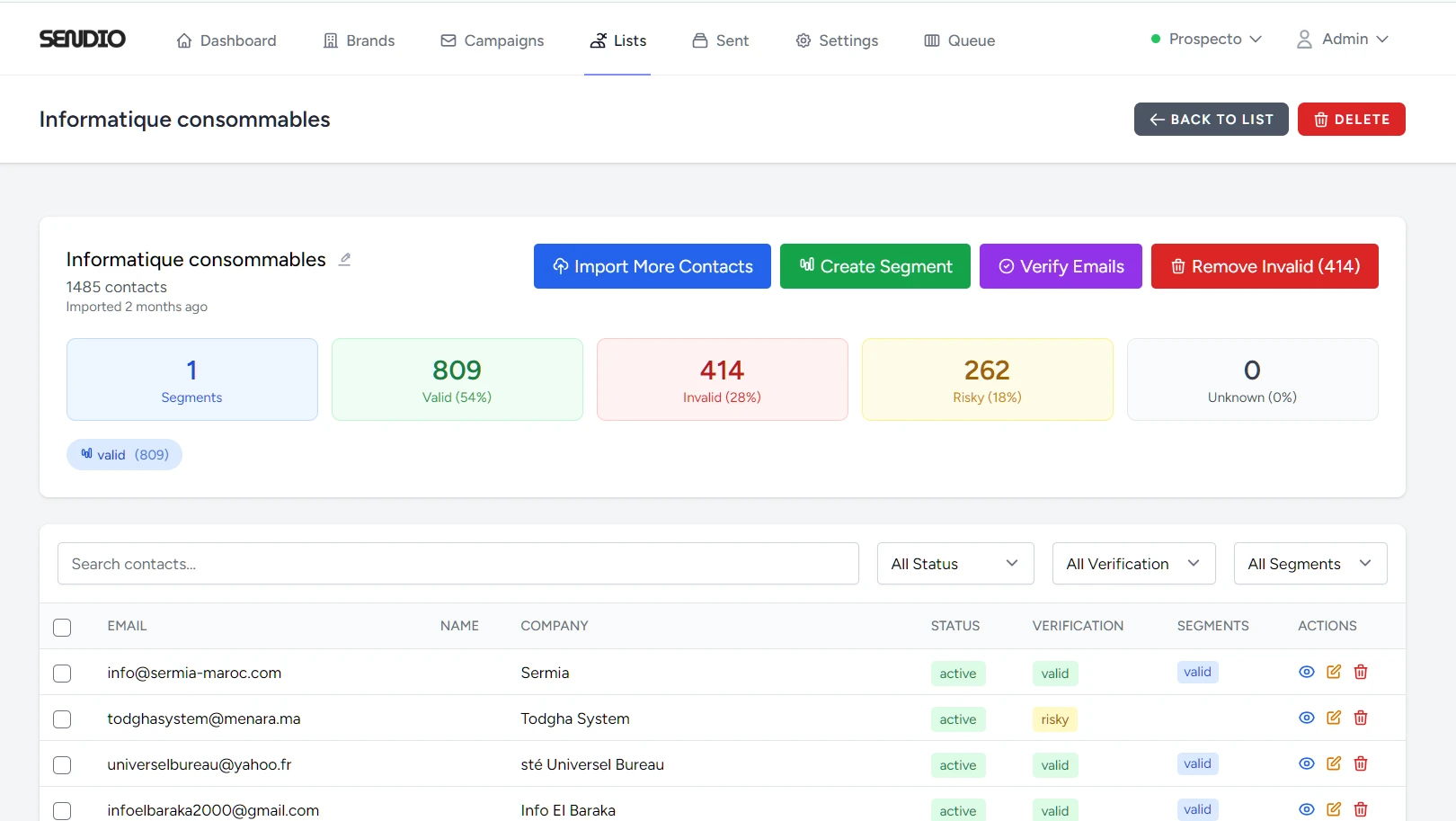The width and height of the screenshot is (1456, 821).
Task: Expand the Prospecto brand switcher
Action: point(1206,39)
